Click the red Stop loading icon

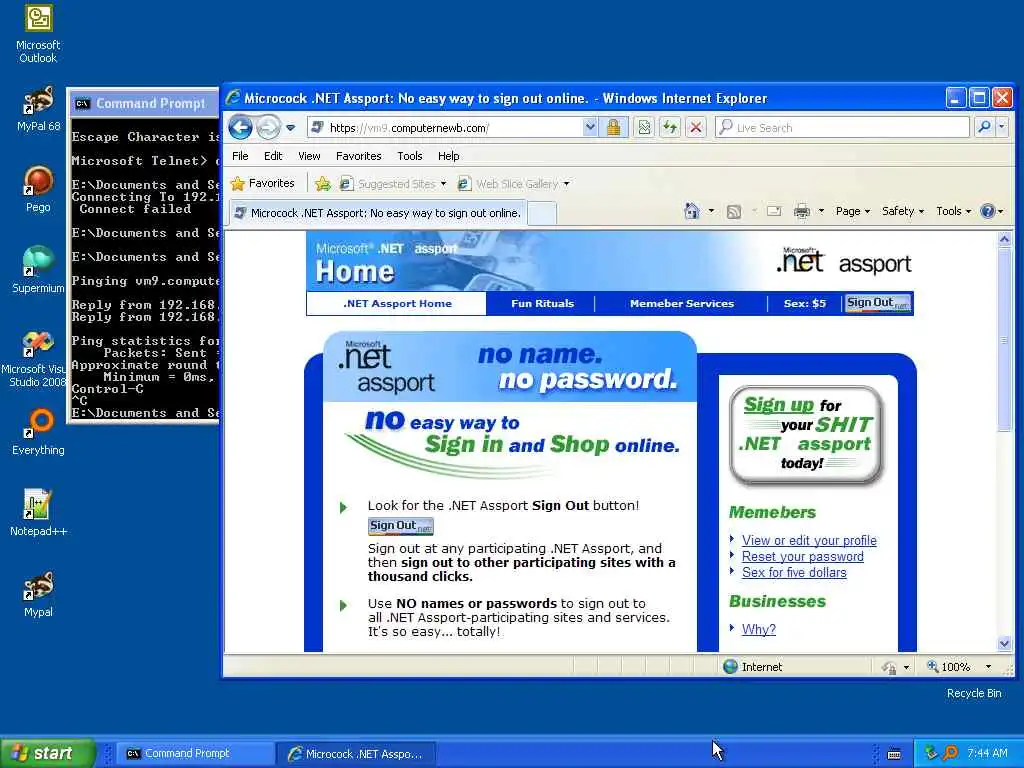tap(696, 128)
